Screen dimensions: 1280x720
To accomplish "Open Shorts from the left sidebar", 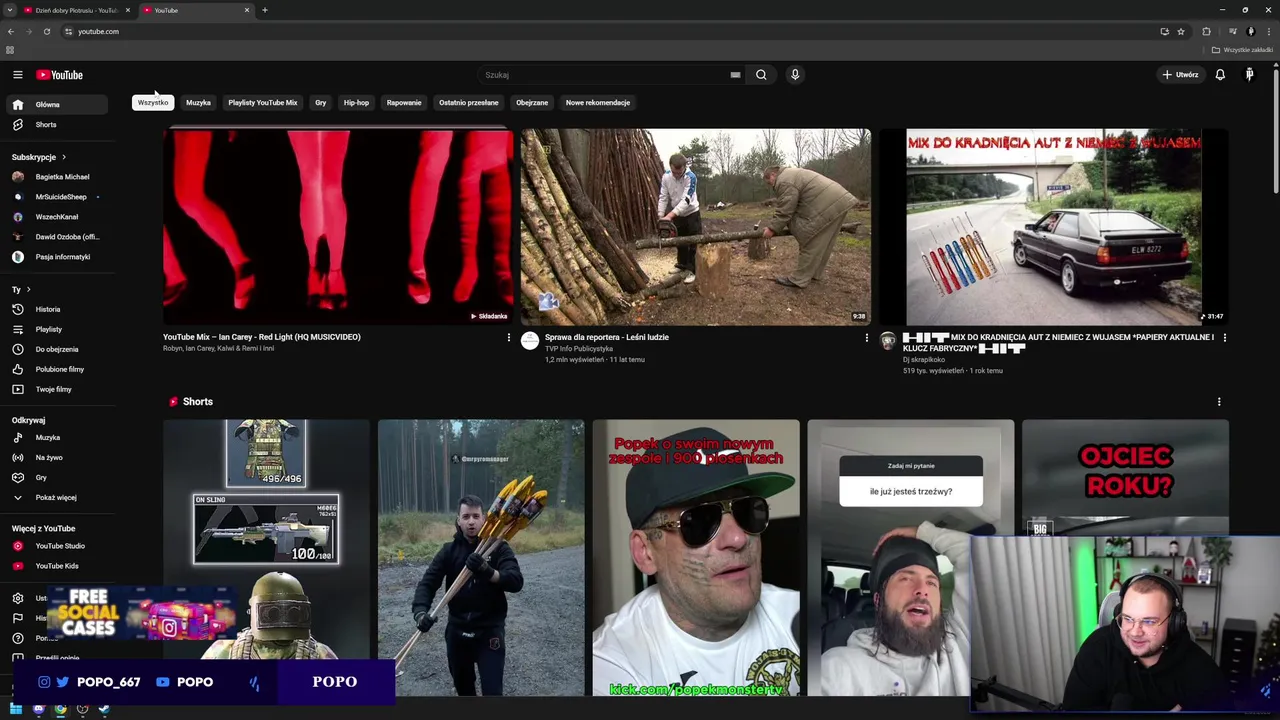I will (56, 125).
